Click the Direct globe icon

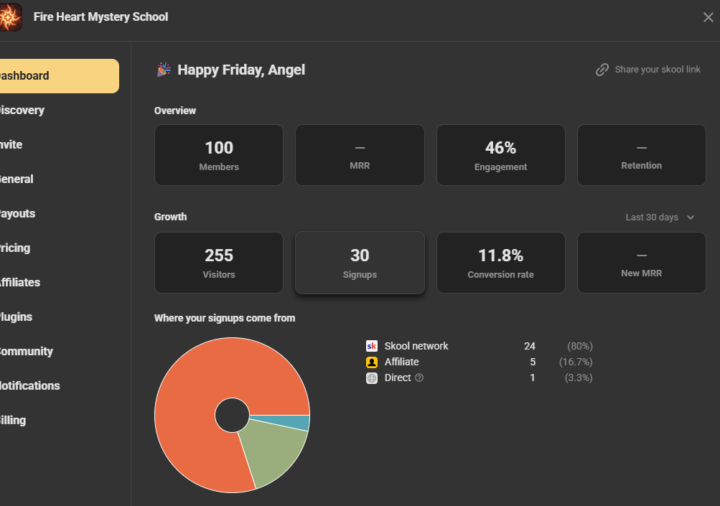click(371, 378)
